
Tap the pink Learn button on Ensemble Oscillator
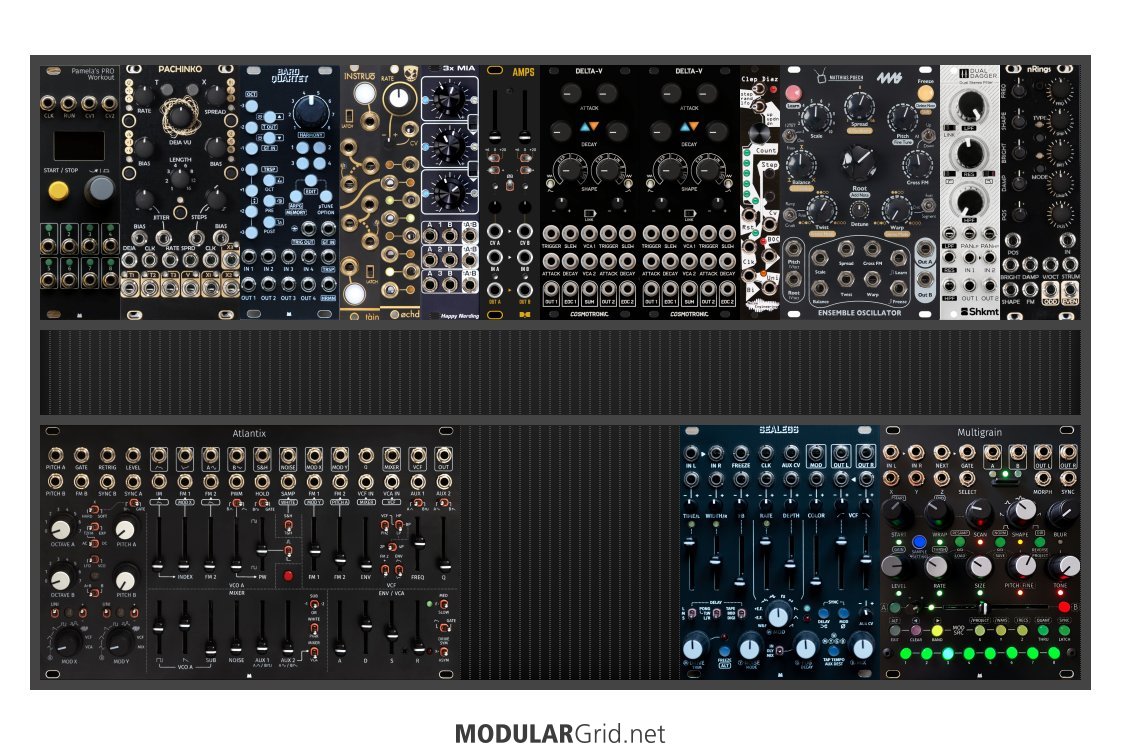click(x=793, y=93)
